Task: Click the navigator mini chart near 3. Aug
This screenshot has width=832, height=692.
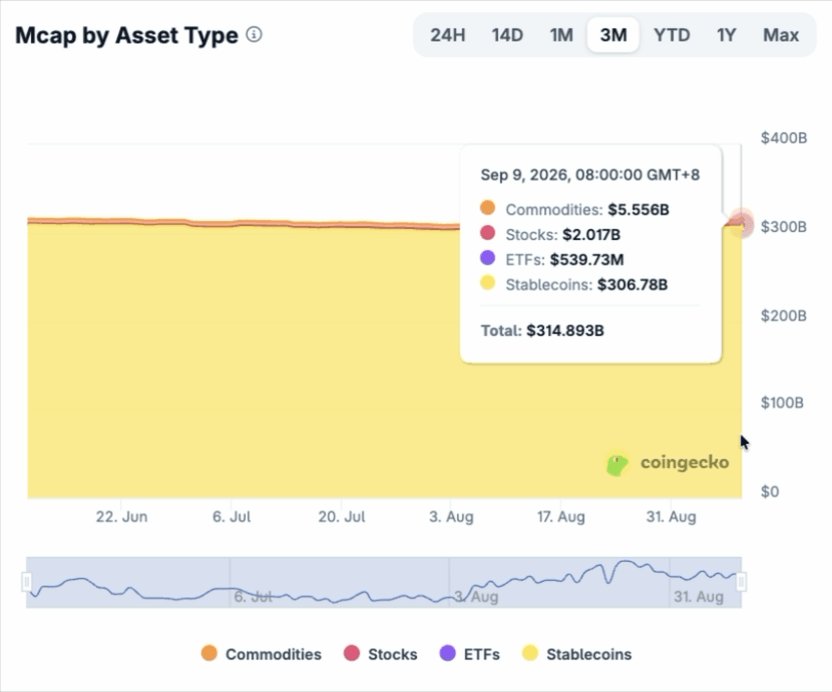Action: [476, 596]
